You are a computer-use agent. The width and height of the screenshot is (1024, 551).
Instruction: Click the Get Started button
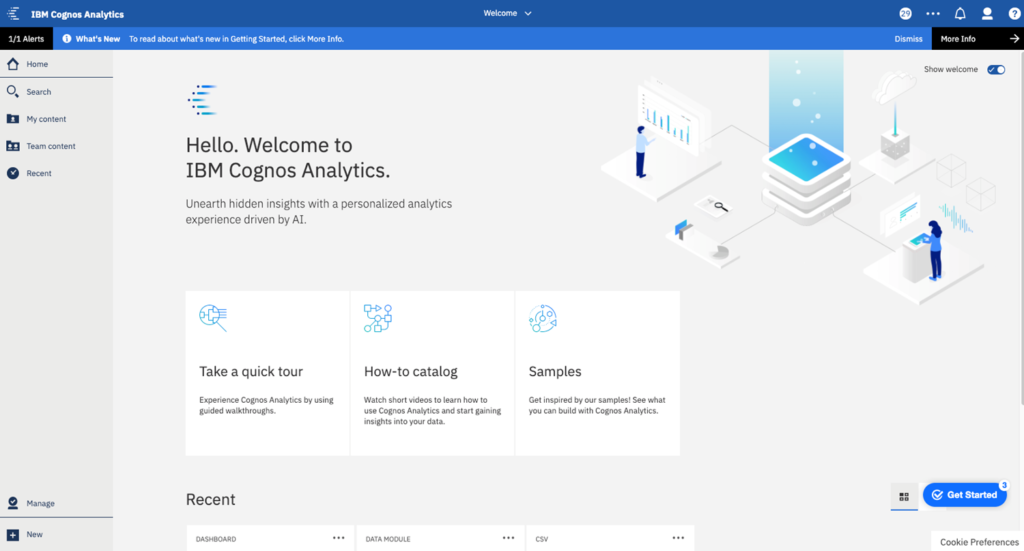click(x=965, y=495)
